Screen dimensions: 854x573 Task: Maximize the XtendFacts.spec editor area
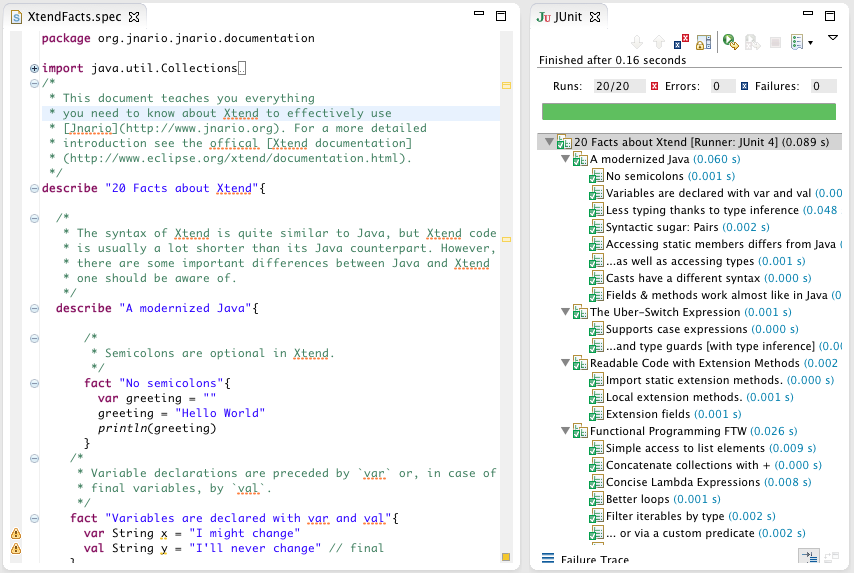click(x=501, y=16)
